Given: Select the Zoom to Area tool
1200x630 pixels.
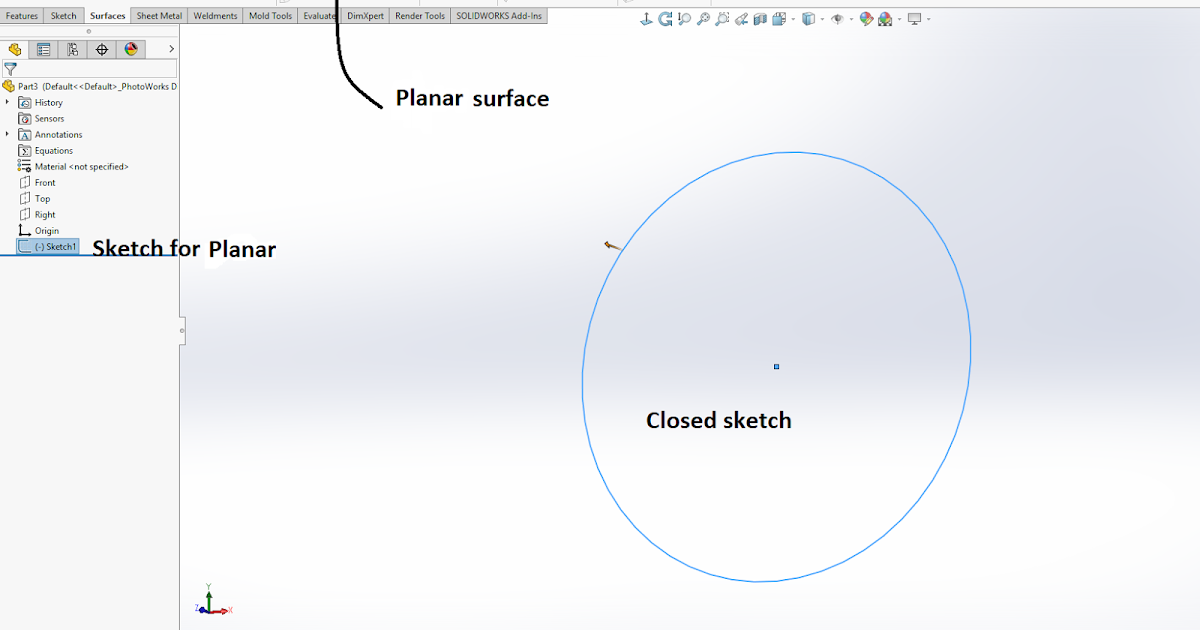Looking at the screenshot, I should coord(723,18).
